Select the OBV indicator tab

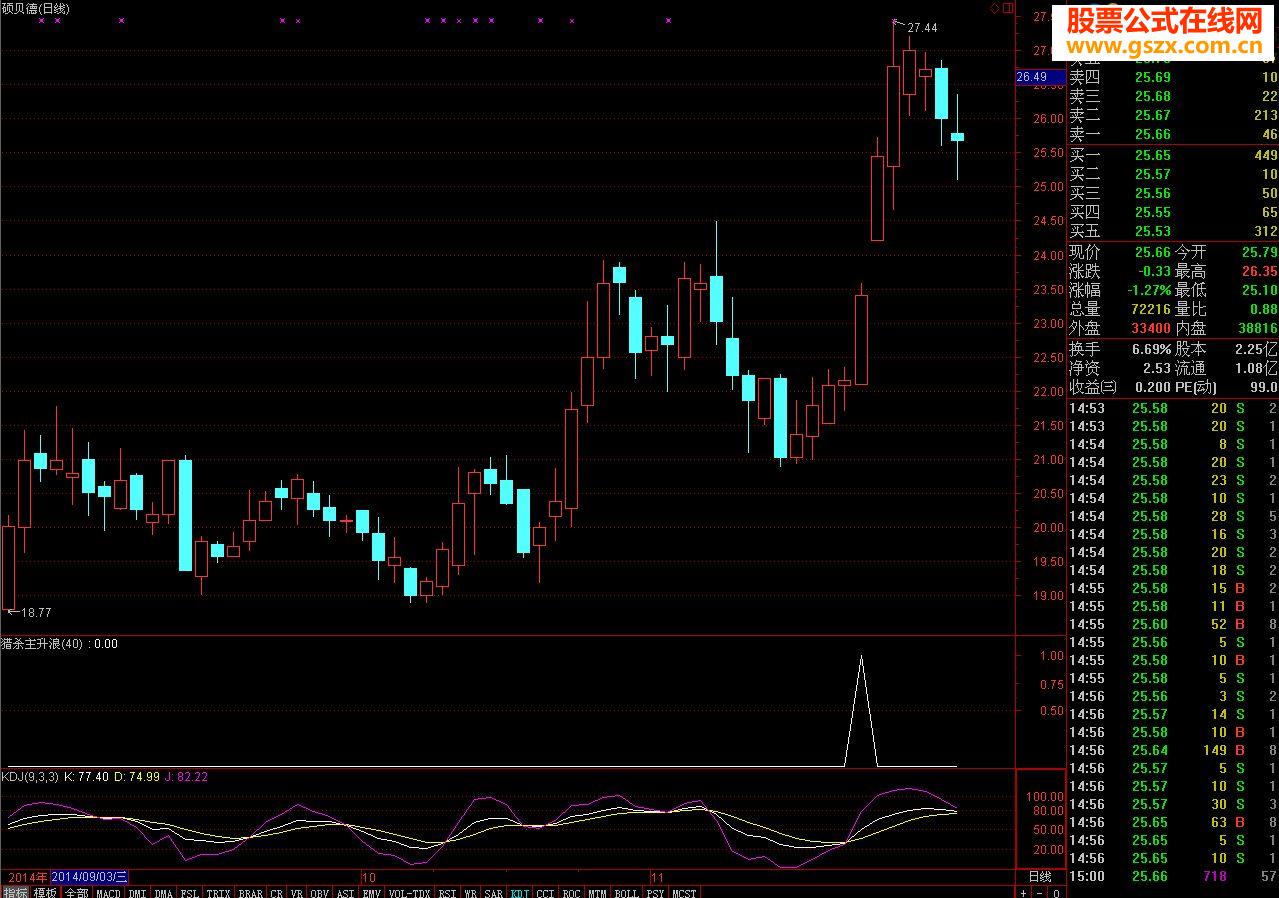(319, 892)
